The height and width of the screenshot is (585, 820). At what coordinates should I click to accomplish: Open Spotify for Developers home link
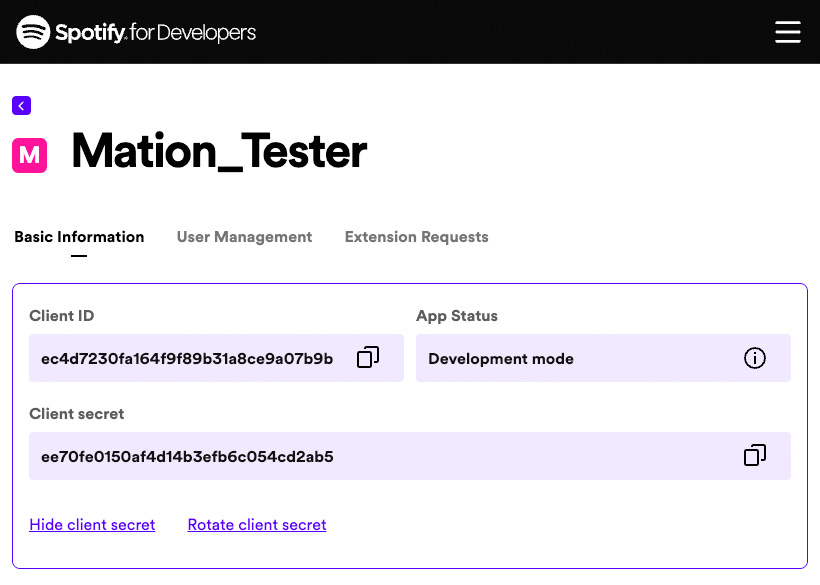pos(136,32)
